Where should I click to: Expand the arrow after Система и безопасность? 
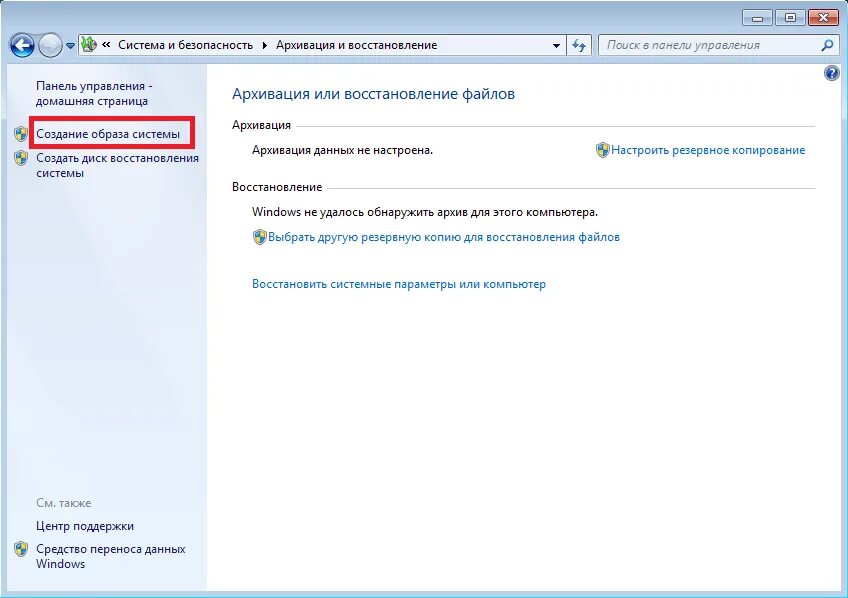pos(264,45)
